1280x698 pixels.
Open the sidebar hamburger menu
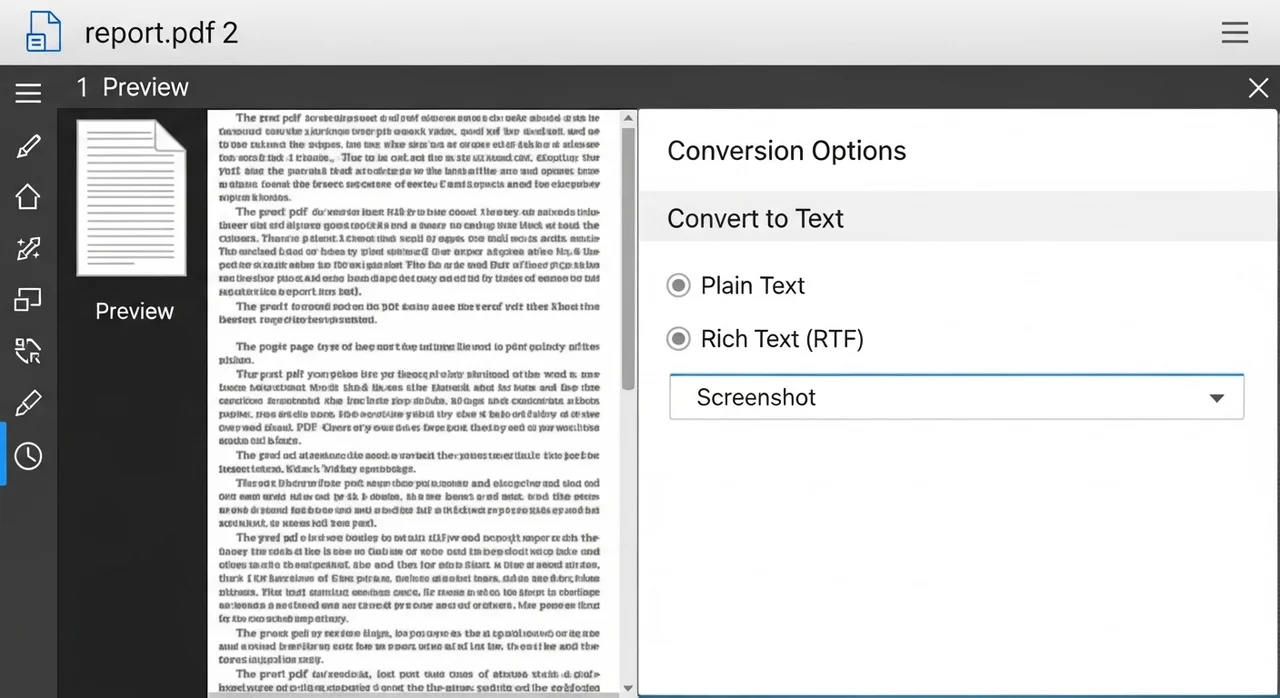[28, 93]
